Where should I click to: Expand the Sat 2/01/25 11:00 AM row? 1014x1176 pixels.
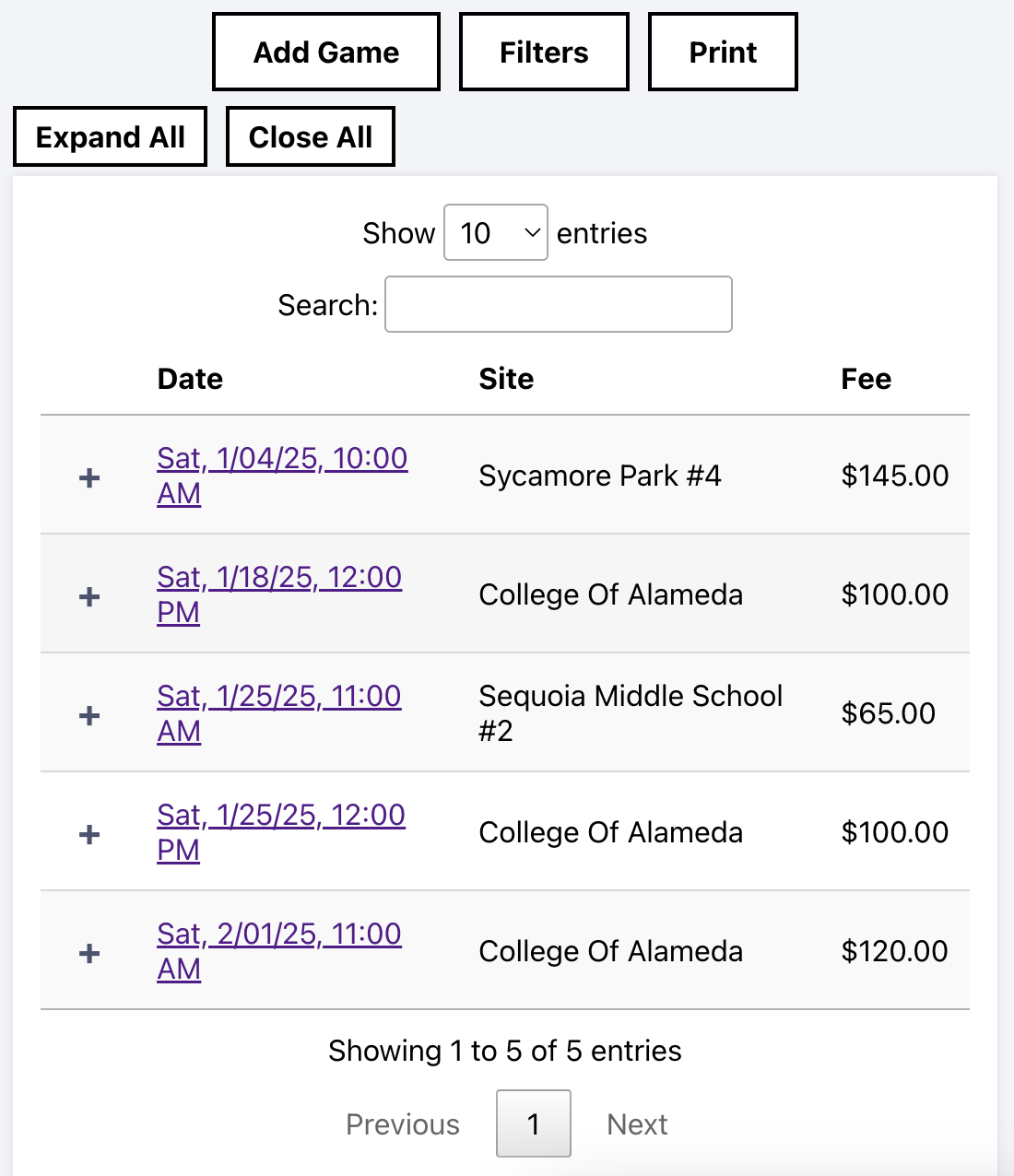89,953
